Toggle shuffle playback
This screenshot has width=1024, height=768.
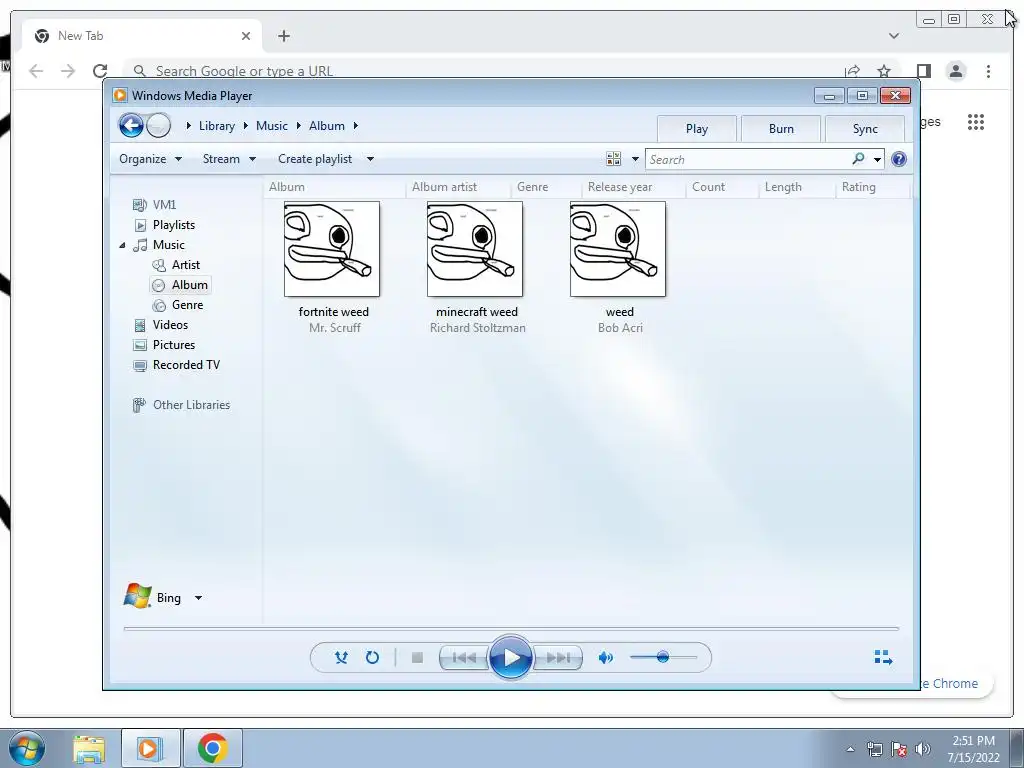[x=341, y=658]
